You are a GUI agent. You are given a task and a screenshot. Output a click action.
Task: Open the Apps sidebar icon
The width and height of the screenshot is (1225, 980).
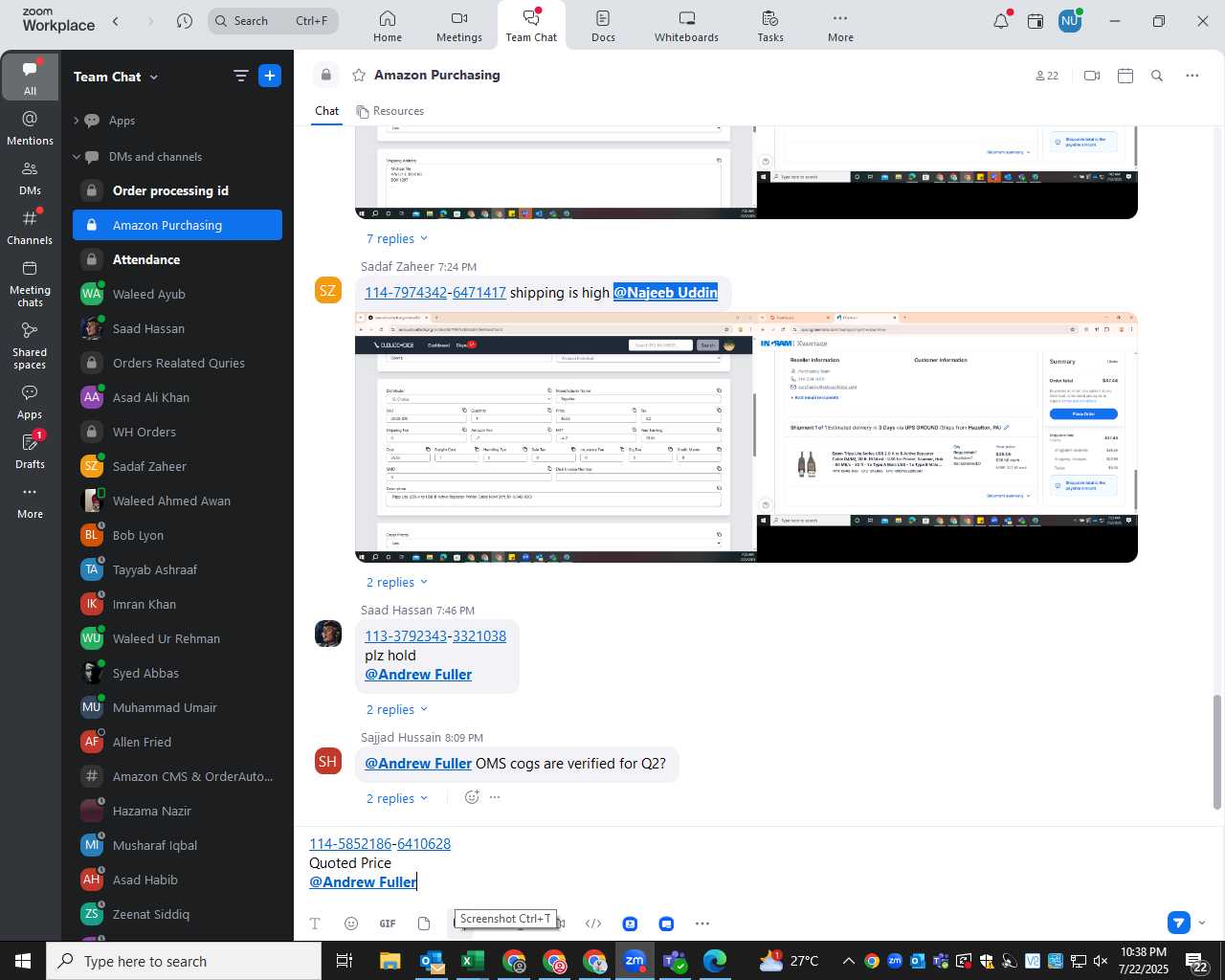30,402
